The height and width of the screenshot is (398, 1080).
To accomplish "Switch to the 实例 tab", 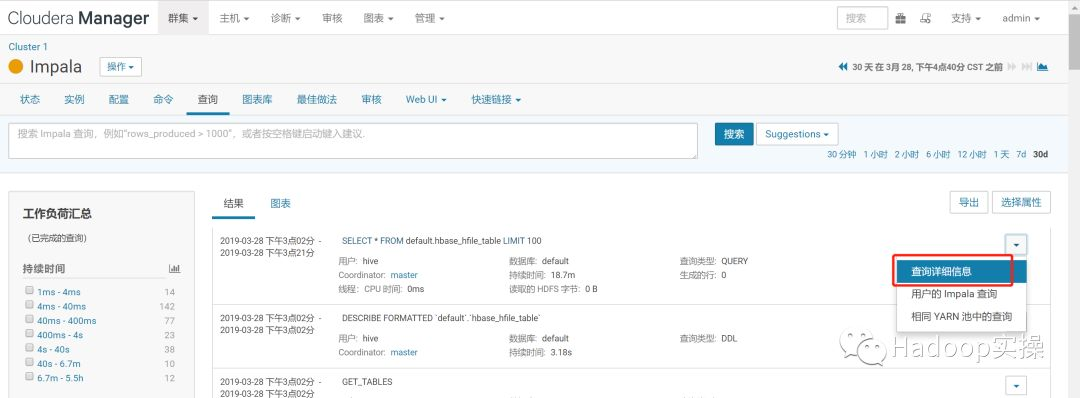I will (x=74, y=99).
